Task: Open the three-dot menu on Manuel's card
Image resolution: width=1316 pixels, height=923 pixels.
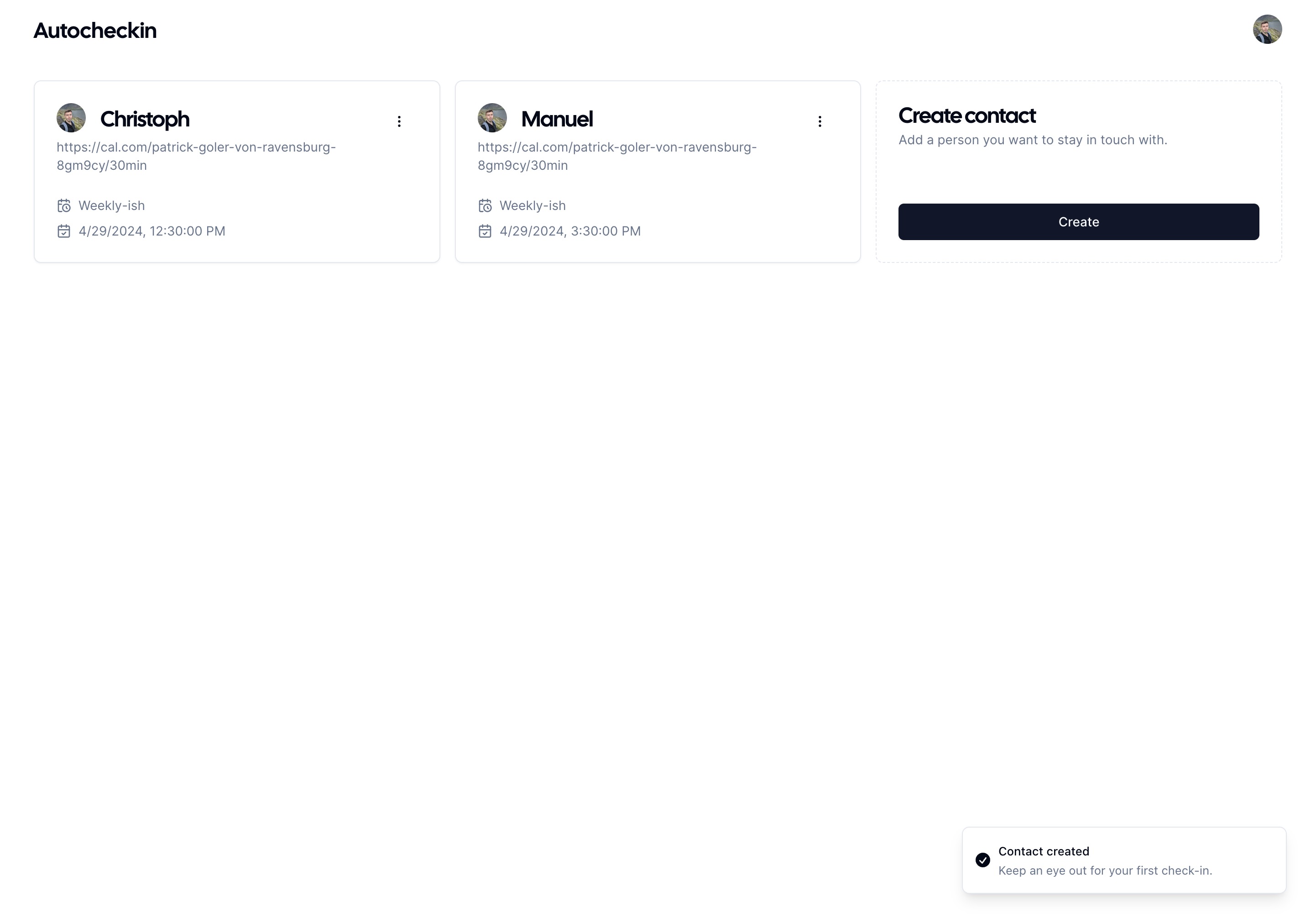Action: [x=820, y=121]
